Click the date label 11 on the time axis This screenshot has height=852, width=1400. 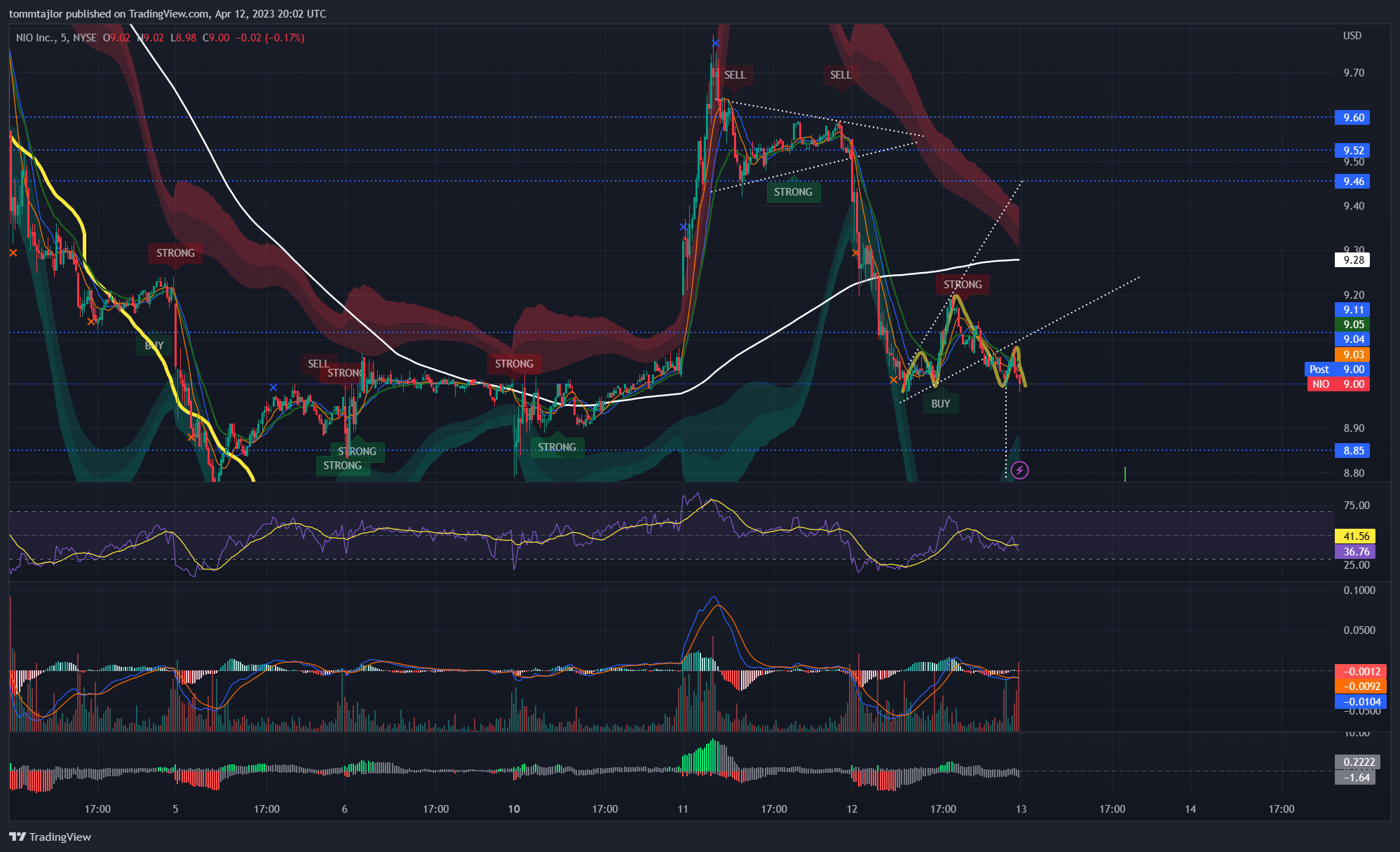(683, 809)
